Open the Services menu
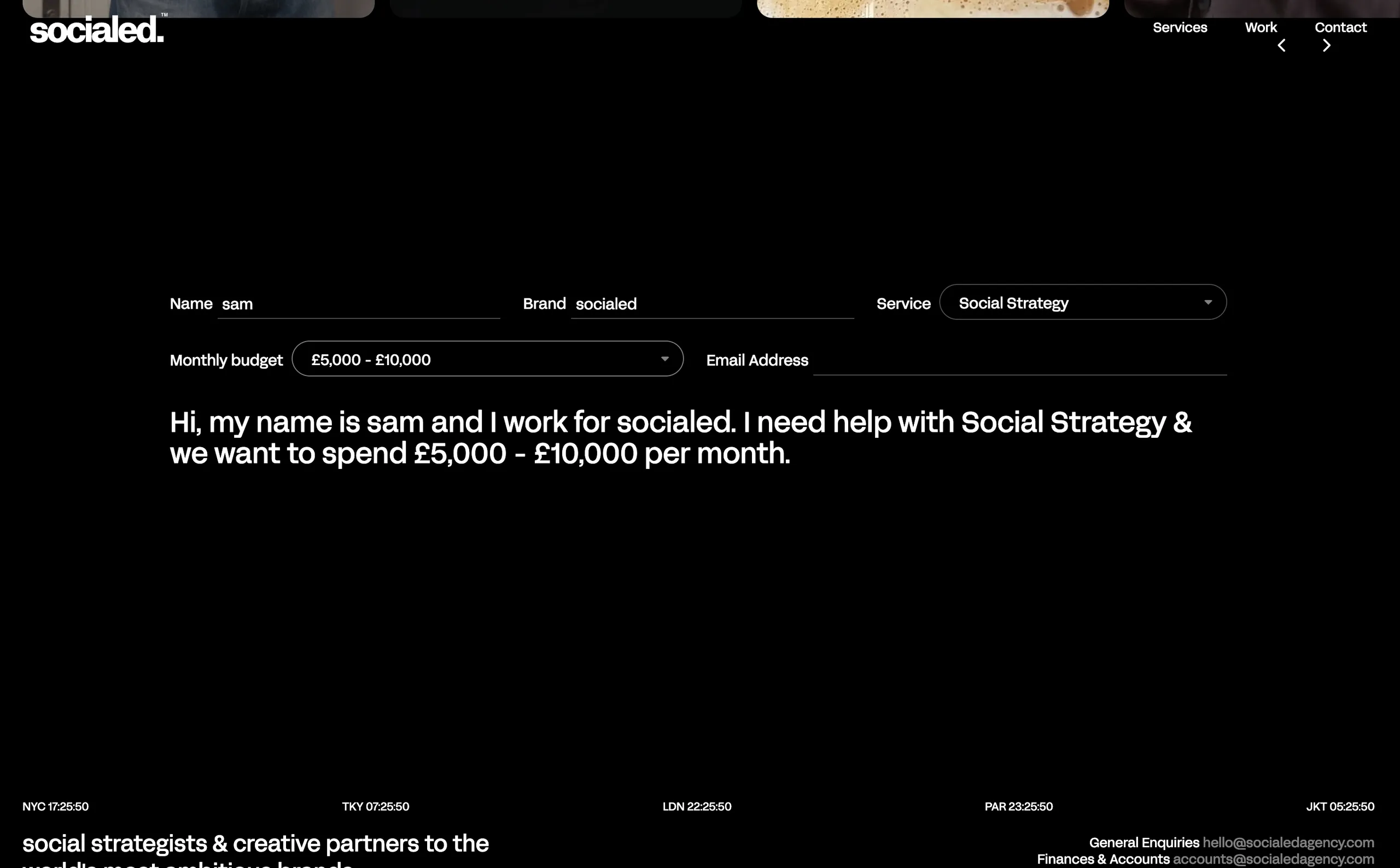 (1180, 27)
